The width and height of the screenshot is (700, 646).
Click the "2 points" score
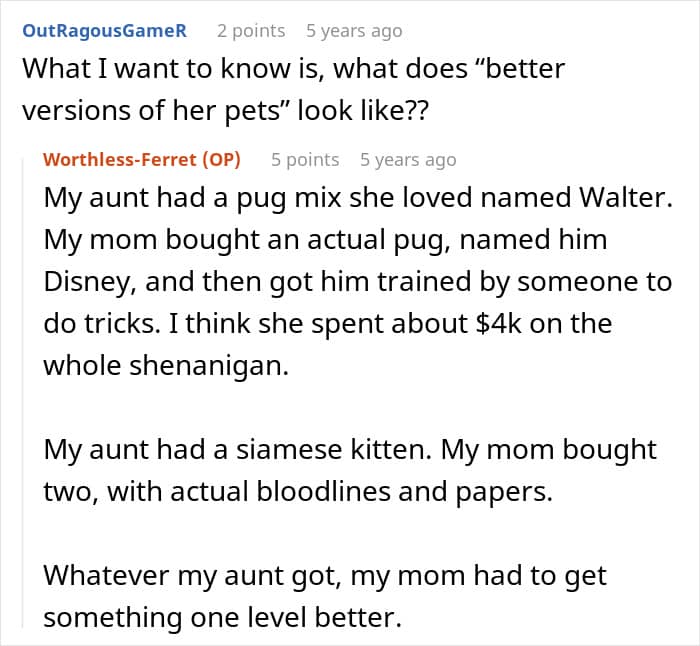[251, 30]
